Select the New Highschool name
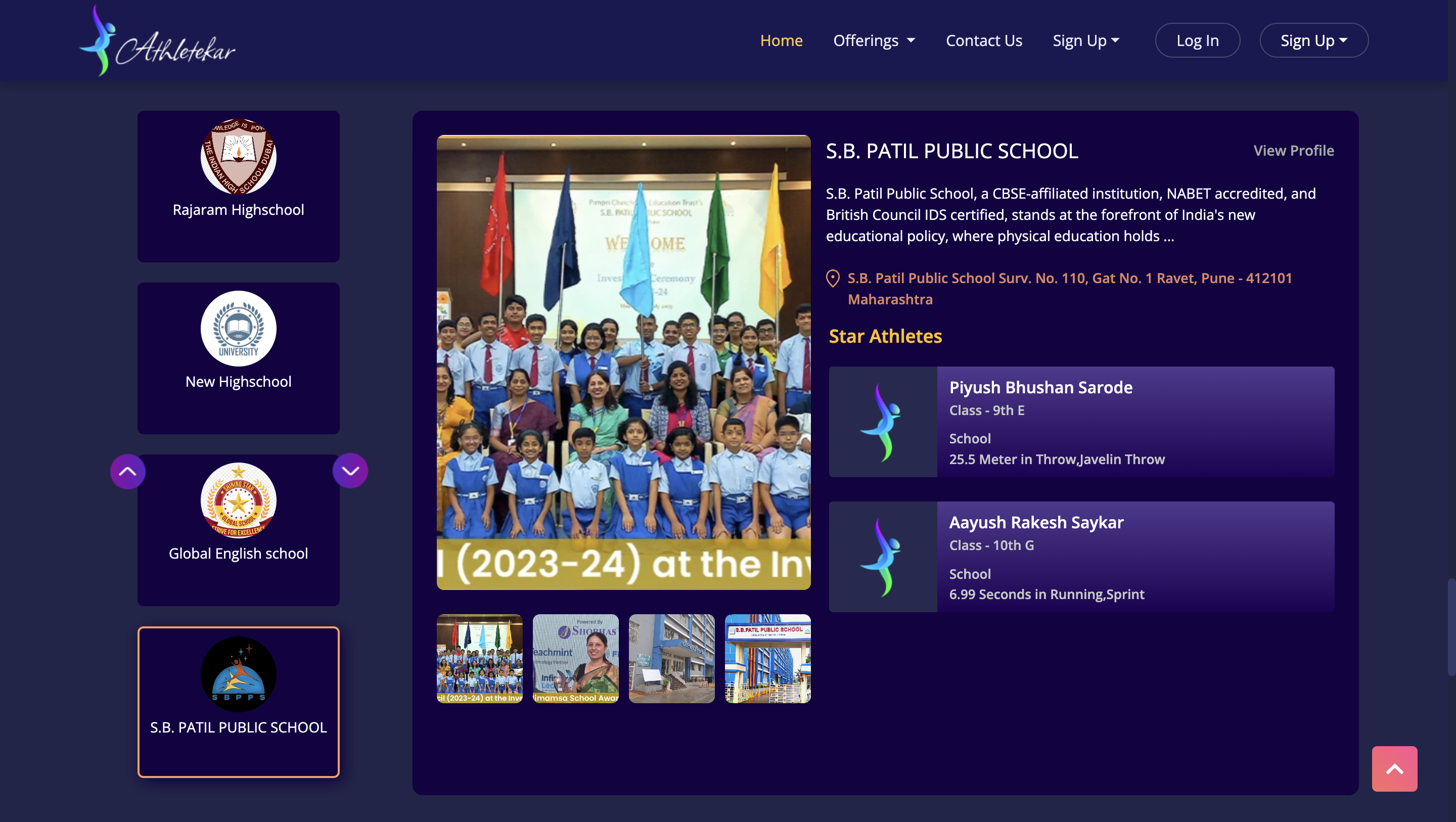Screen dimensions: 1456x822 239,382
